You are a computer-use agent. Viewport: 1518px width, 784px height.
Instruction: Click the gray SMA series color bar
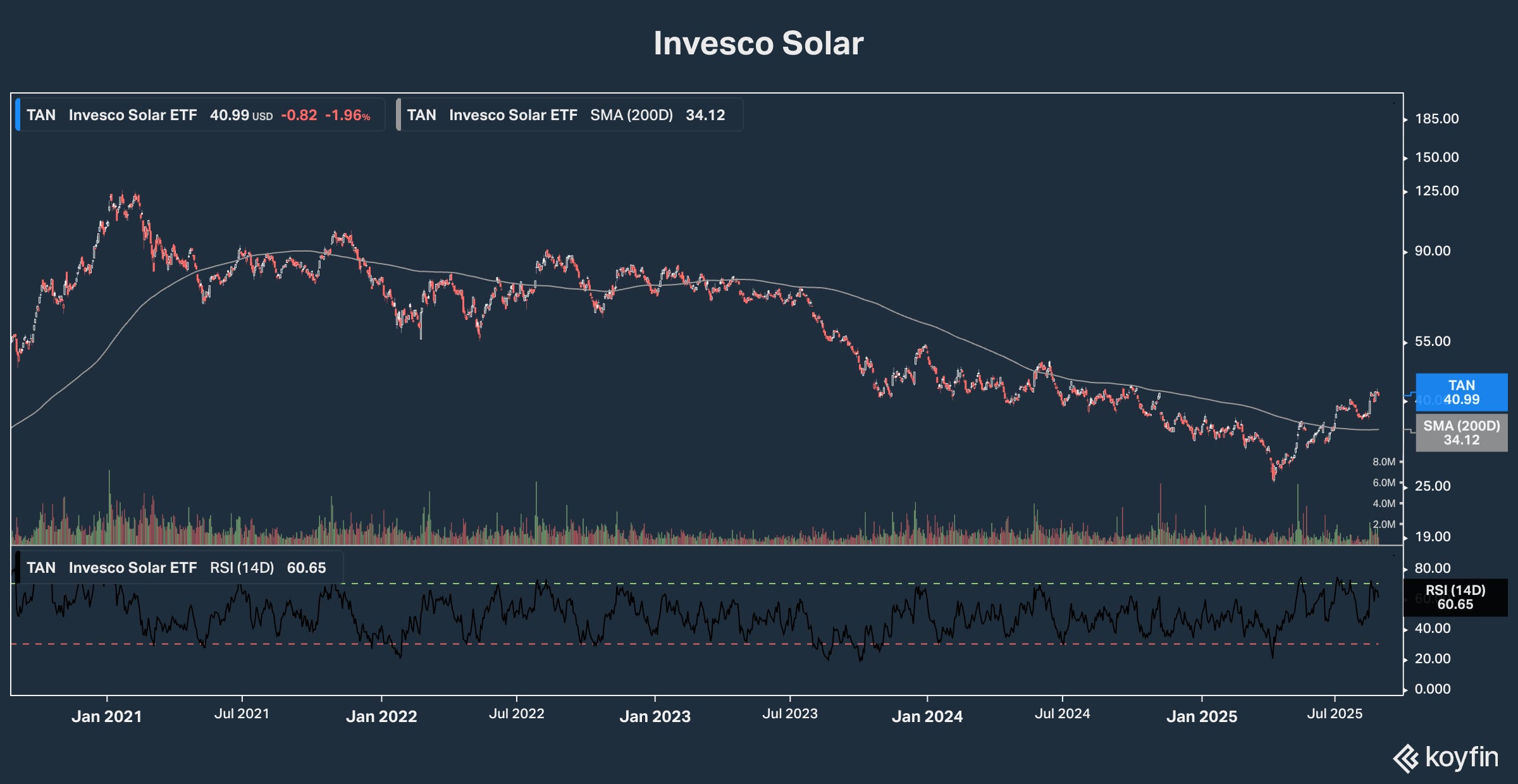(x=398, y=115)
